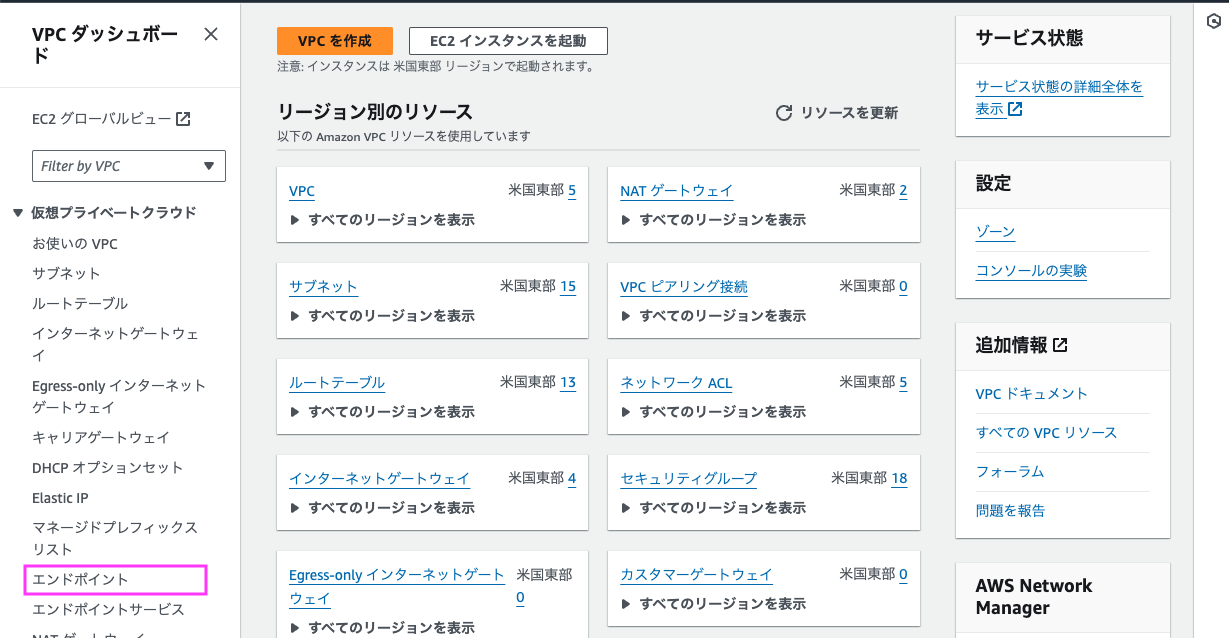The width and height of the screenshot is (1229, 638).
Task: Open コンソールの実験 link
Action: (x=1031, y=270)
